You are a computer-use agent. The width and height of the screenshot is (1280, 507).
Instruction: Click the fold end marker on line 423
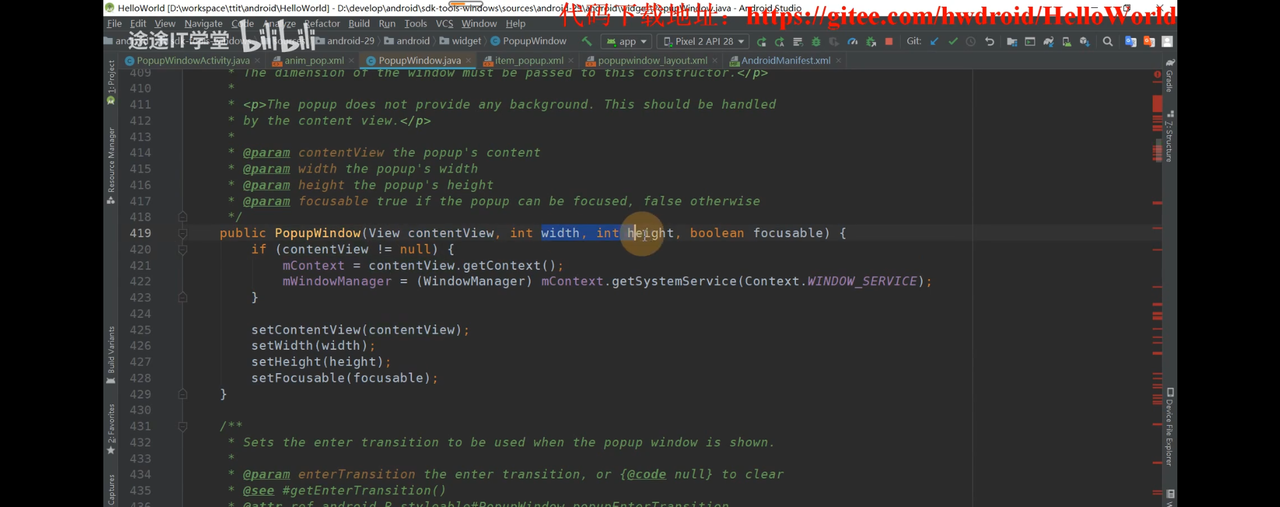coord(183,297)
